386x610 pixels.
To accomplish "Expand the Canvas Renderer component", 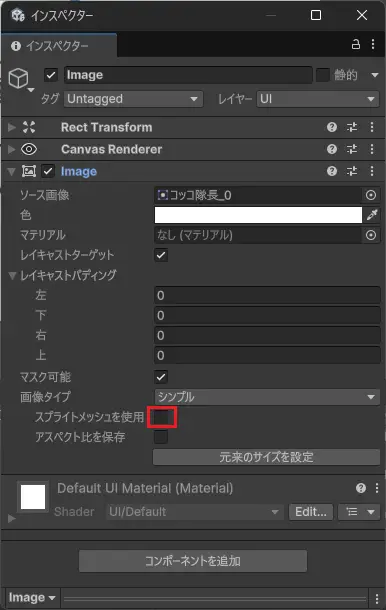I will [12, 149].
